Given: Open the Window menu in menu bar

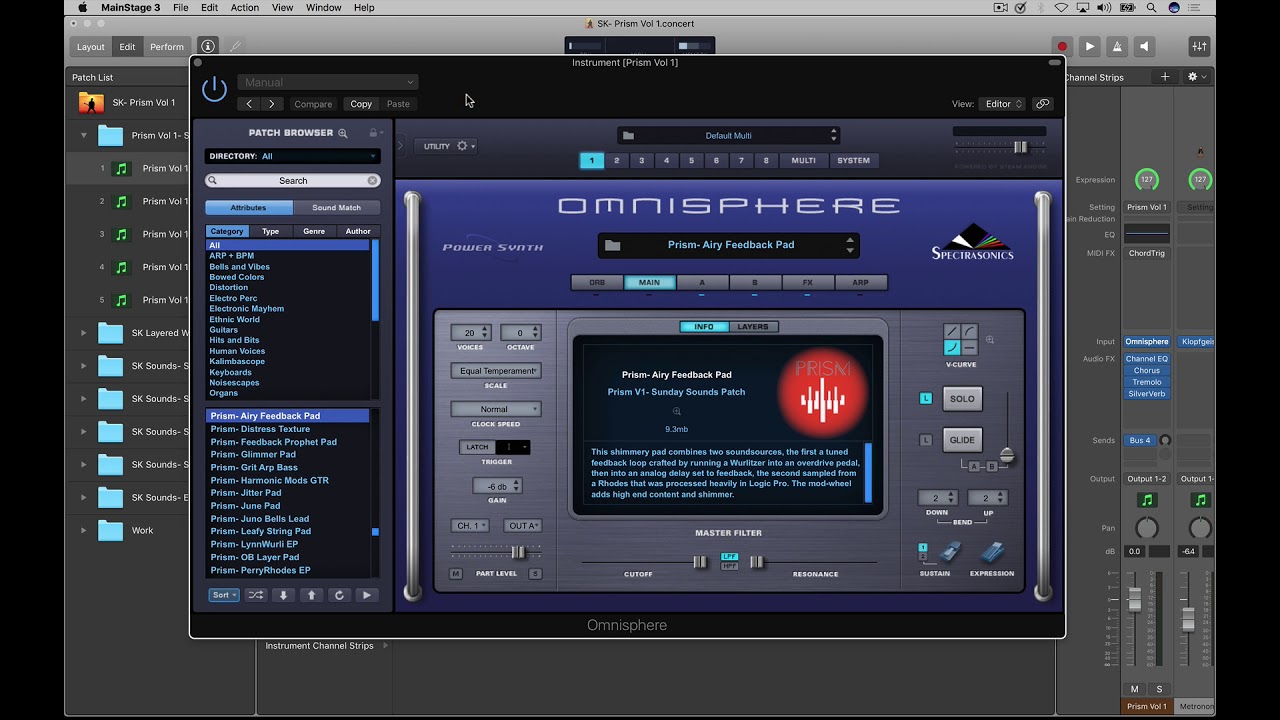Looking at the screenshot, I should pos(323,7).
